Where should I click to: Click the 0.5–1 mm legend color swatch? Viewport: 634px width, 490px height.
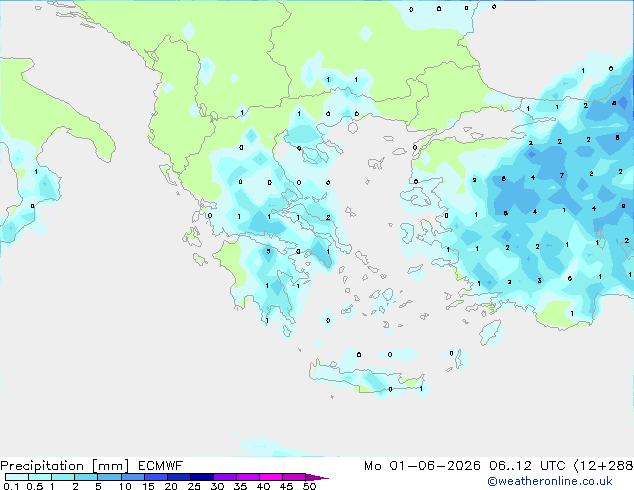coord(40,477)
